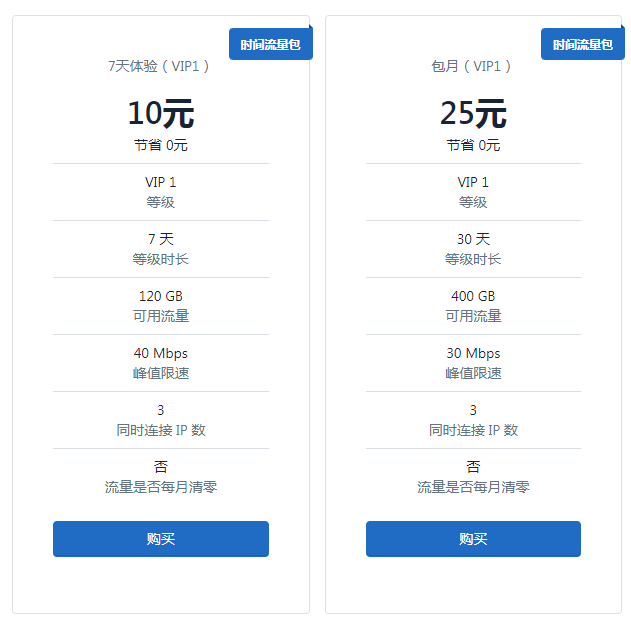Select the 包月（VIP1）plan title
631x626 pixels.
click(473, 66)
